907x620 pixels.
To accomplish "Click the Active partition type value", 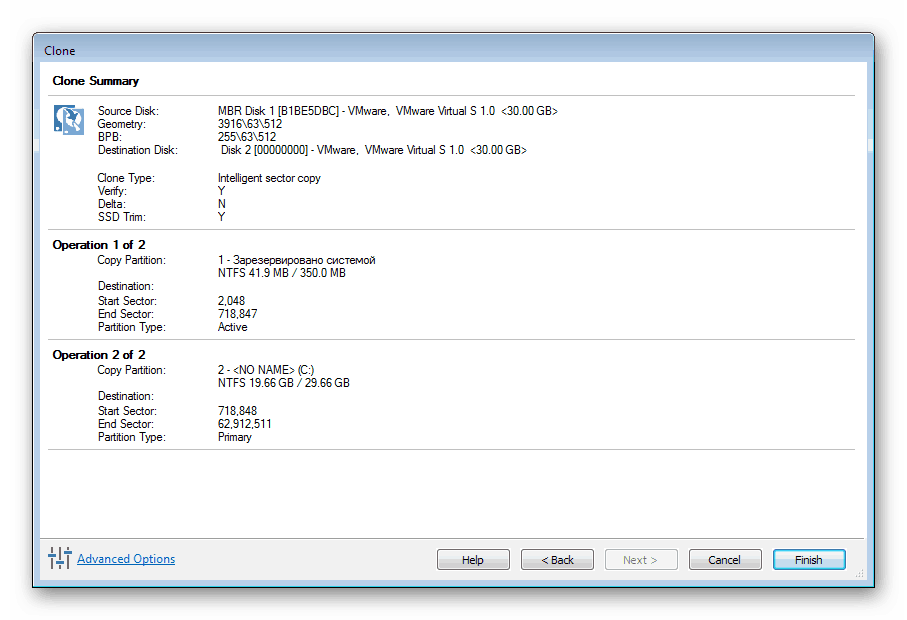I will 232,327.
